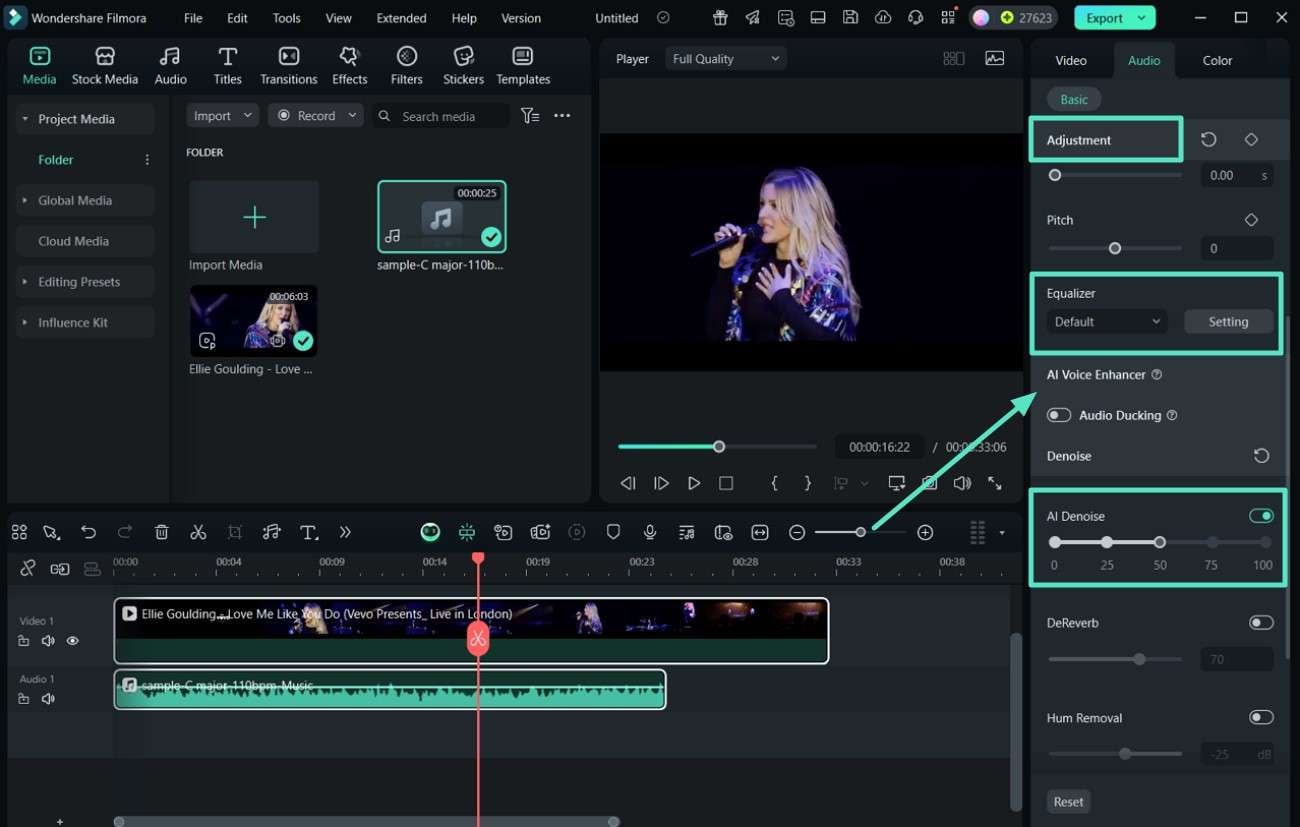
Task: Reset the Adjustment section with circular arrow
Action: (x=1208, y=139)
